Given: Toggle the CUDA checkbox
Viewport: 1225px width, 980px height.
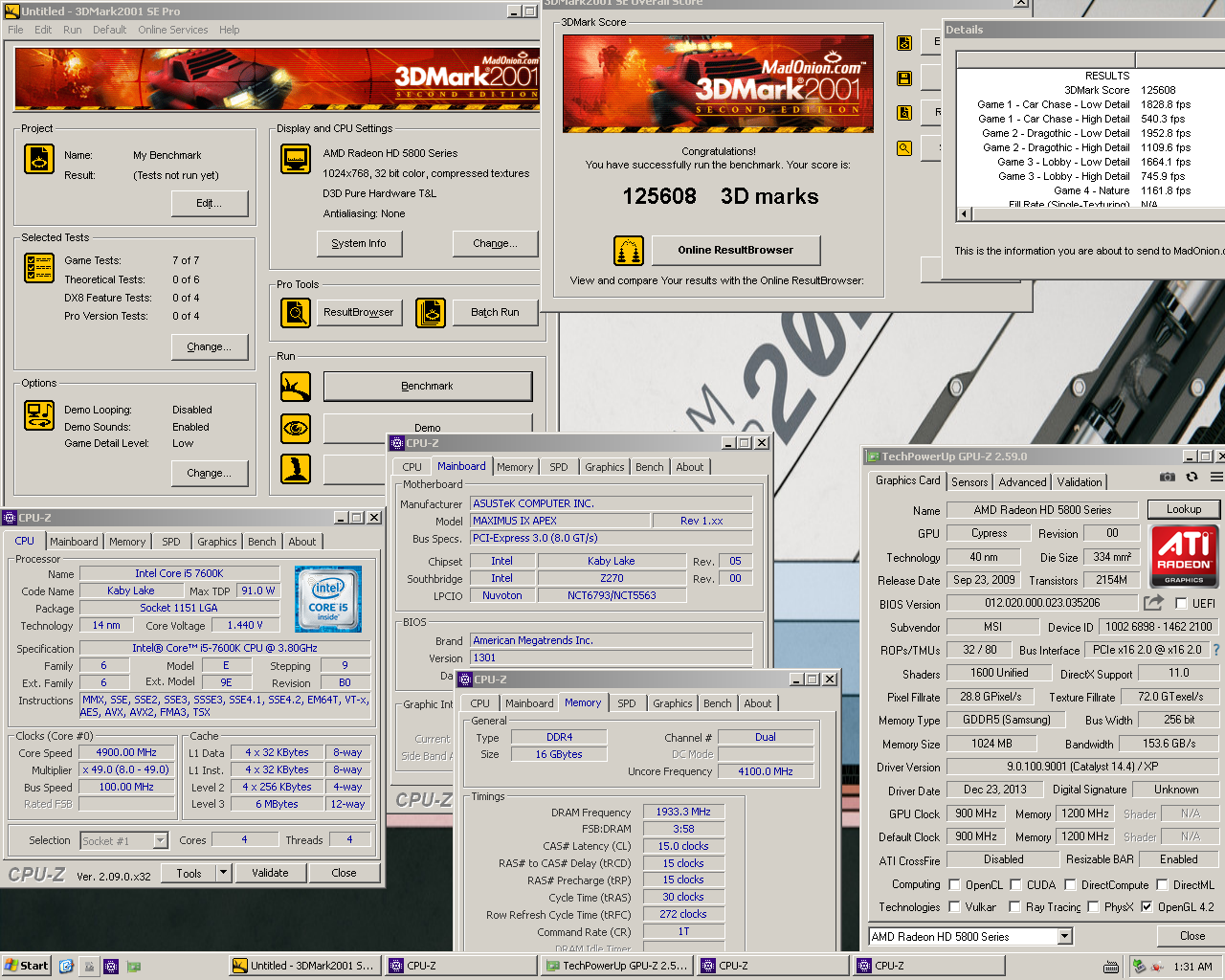Looking at the screenshot, I should click(x=1014, y=884).
